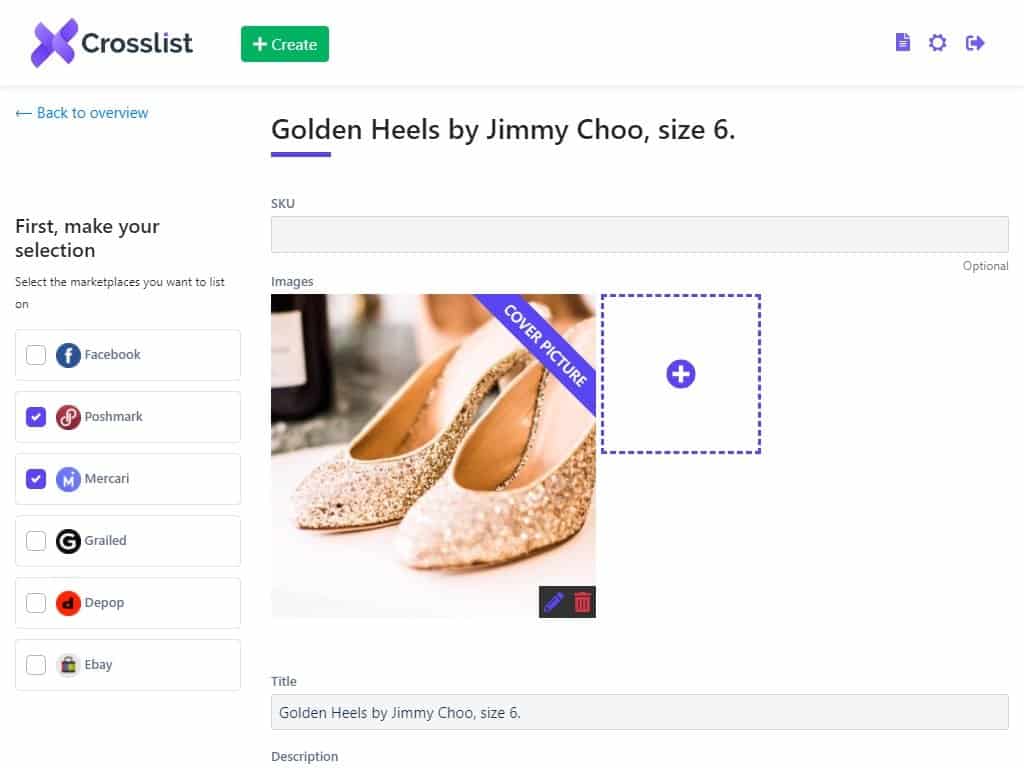Screen dimensions: 1024x768
Task: Click the logout arrow icon
Action: (x=974, y=43)
